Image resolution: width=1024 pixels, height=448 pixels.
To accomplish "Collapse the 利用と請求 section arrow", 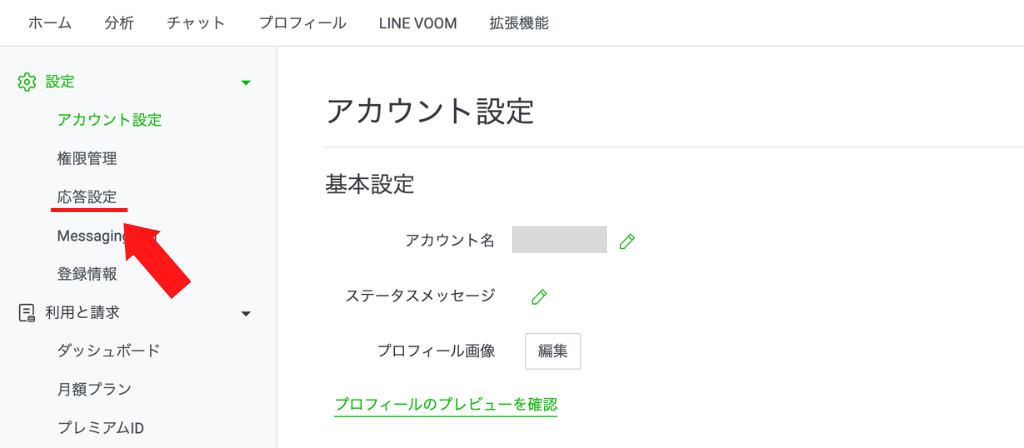I will pyautogui.click(x=246, y=314).
